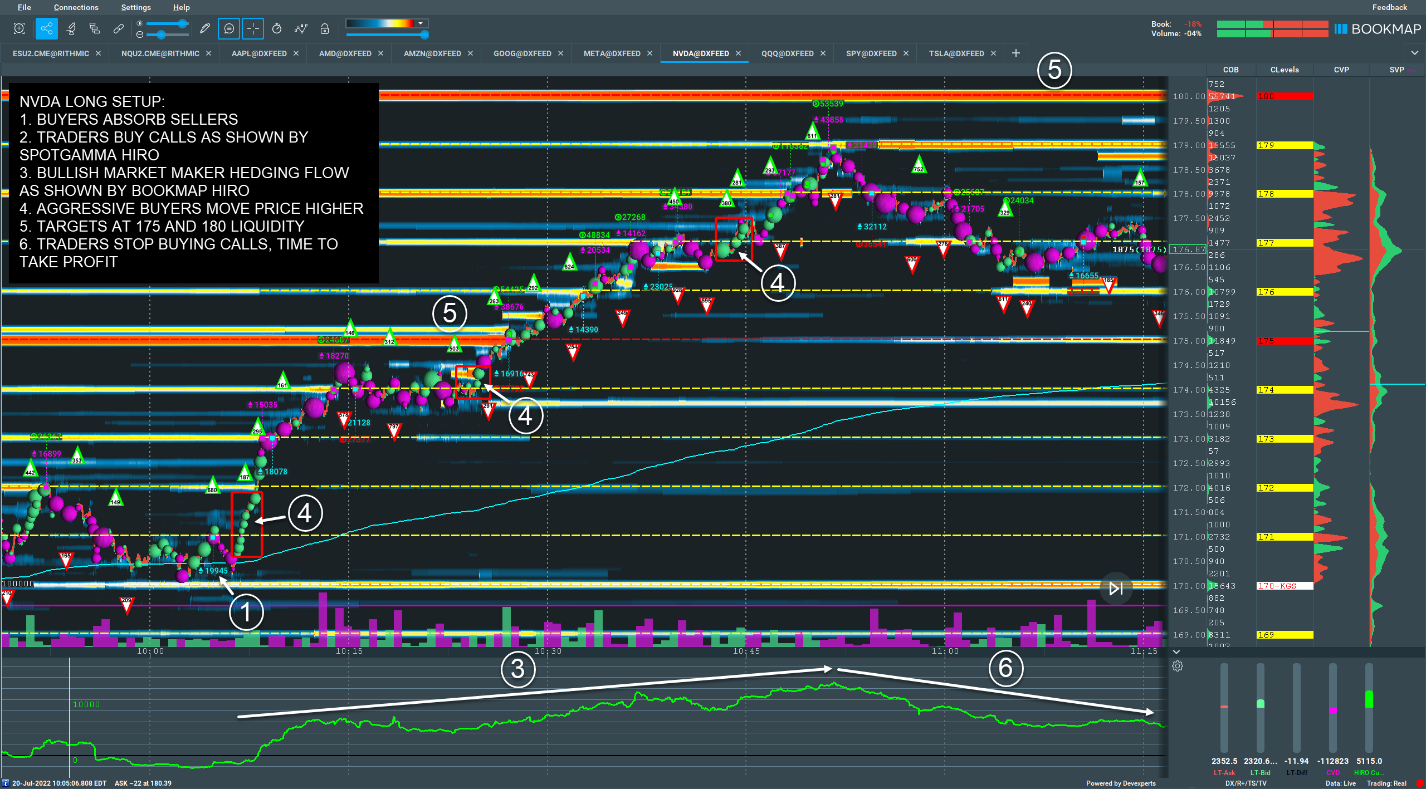Click the LT-Ask indicator bar
The width and height of the screenshot is (1426, 789).
pos(1223,709)
